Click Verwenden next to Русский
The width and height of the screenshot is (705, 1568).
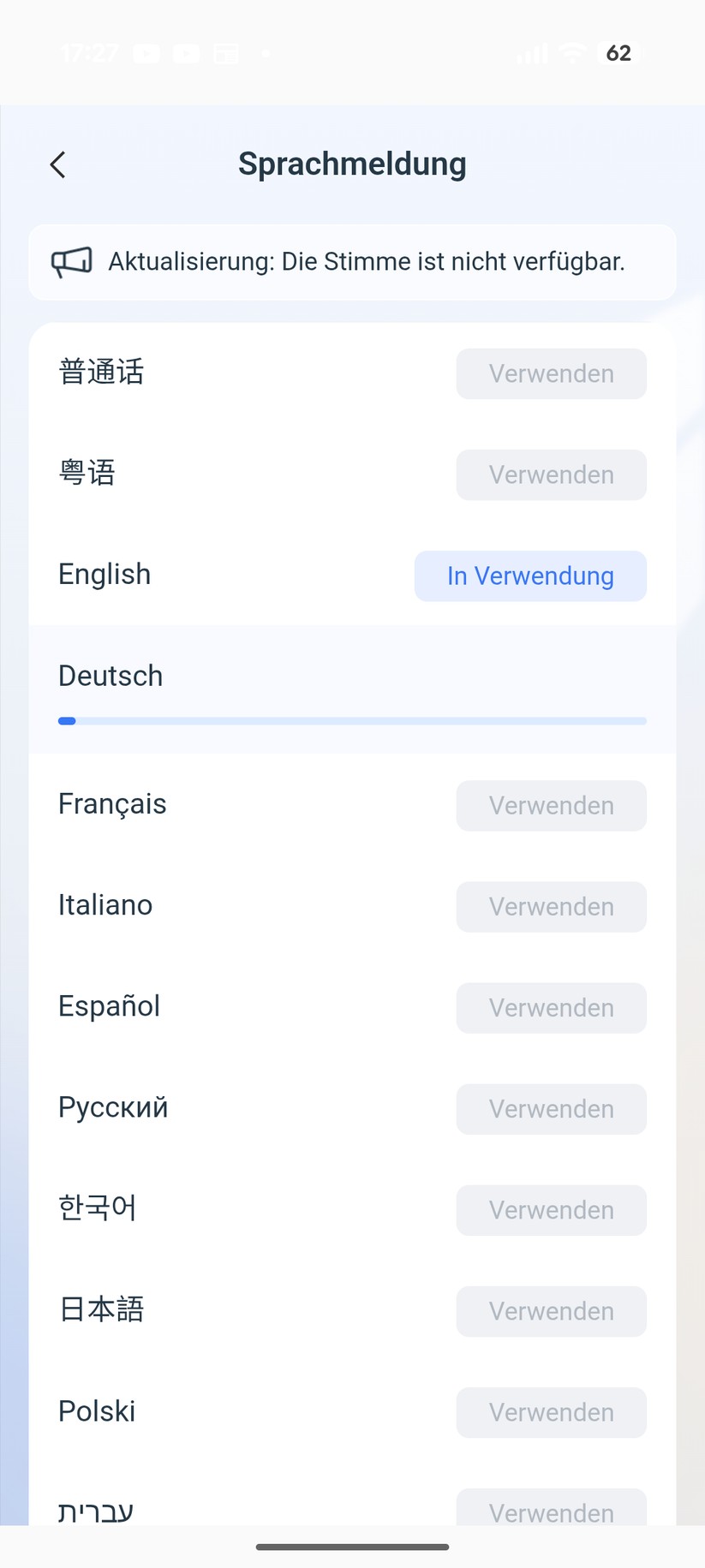(551, 1108)
